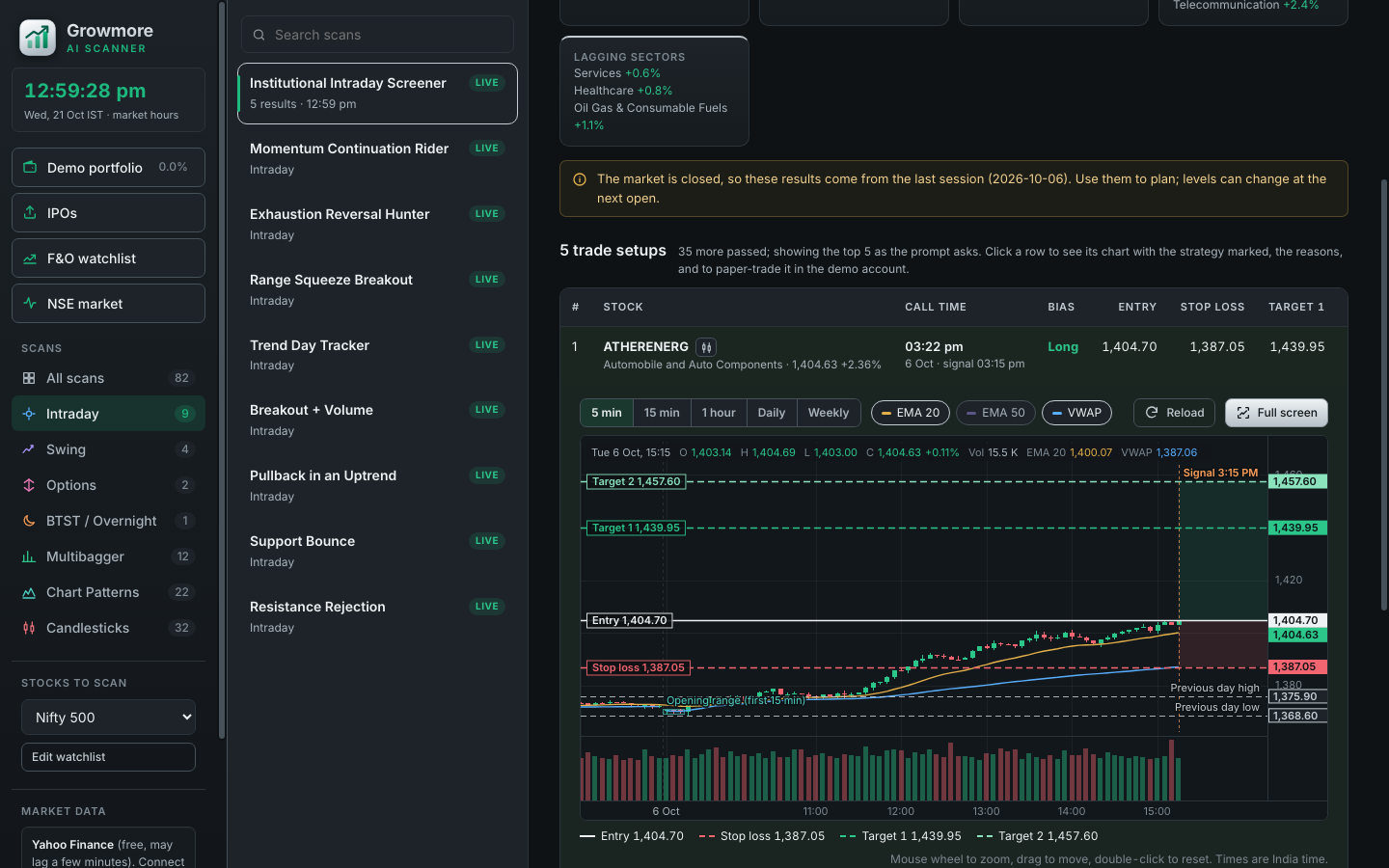
Task: Click the F&O watchlist chart icon
Action: point(30,258)
